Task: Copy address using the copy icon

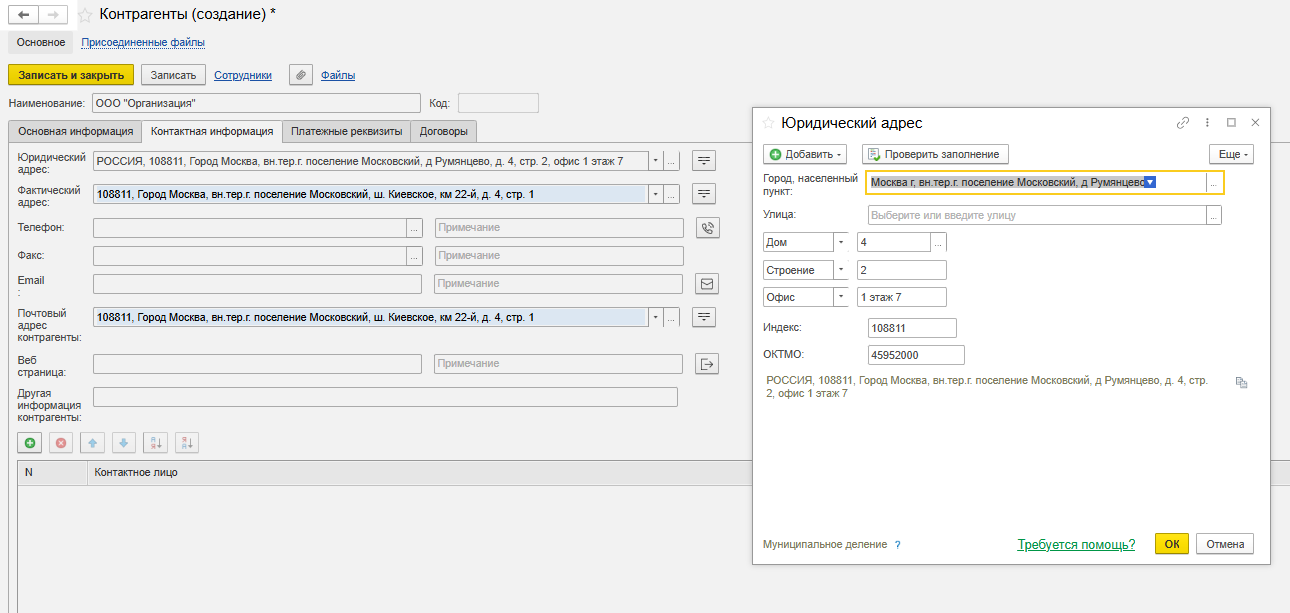Action: point(1241,382)
